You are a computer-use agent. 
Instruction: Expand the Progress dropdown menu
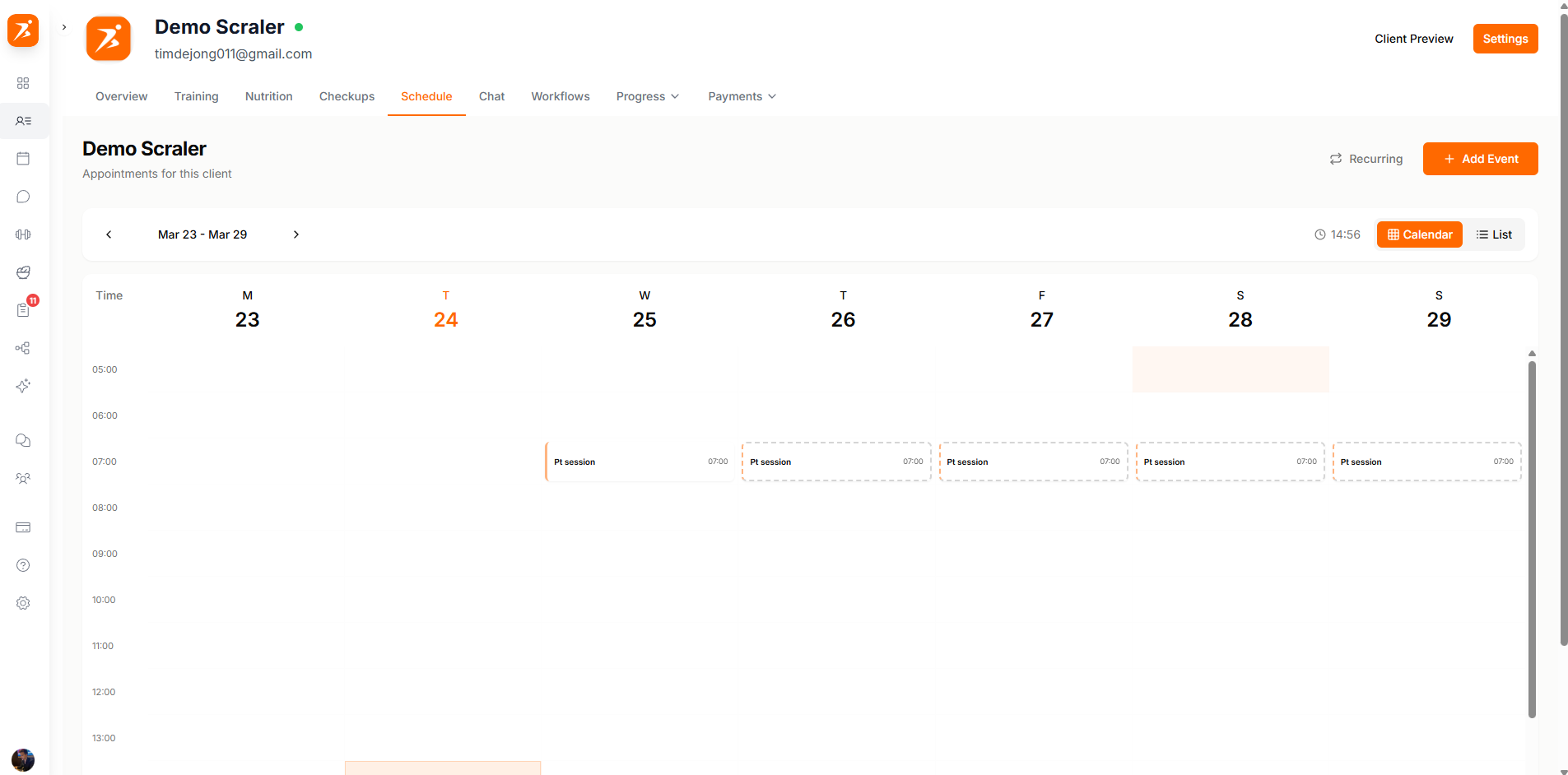(x=648, y=96)
